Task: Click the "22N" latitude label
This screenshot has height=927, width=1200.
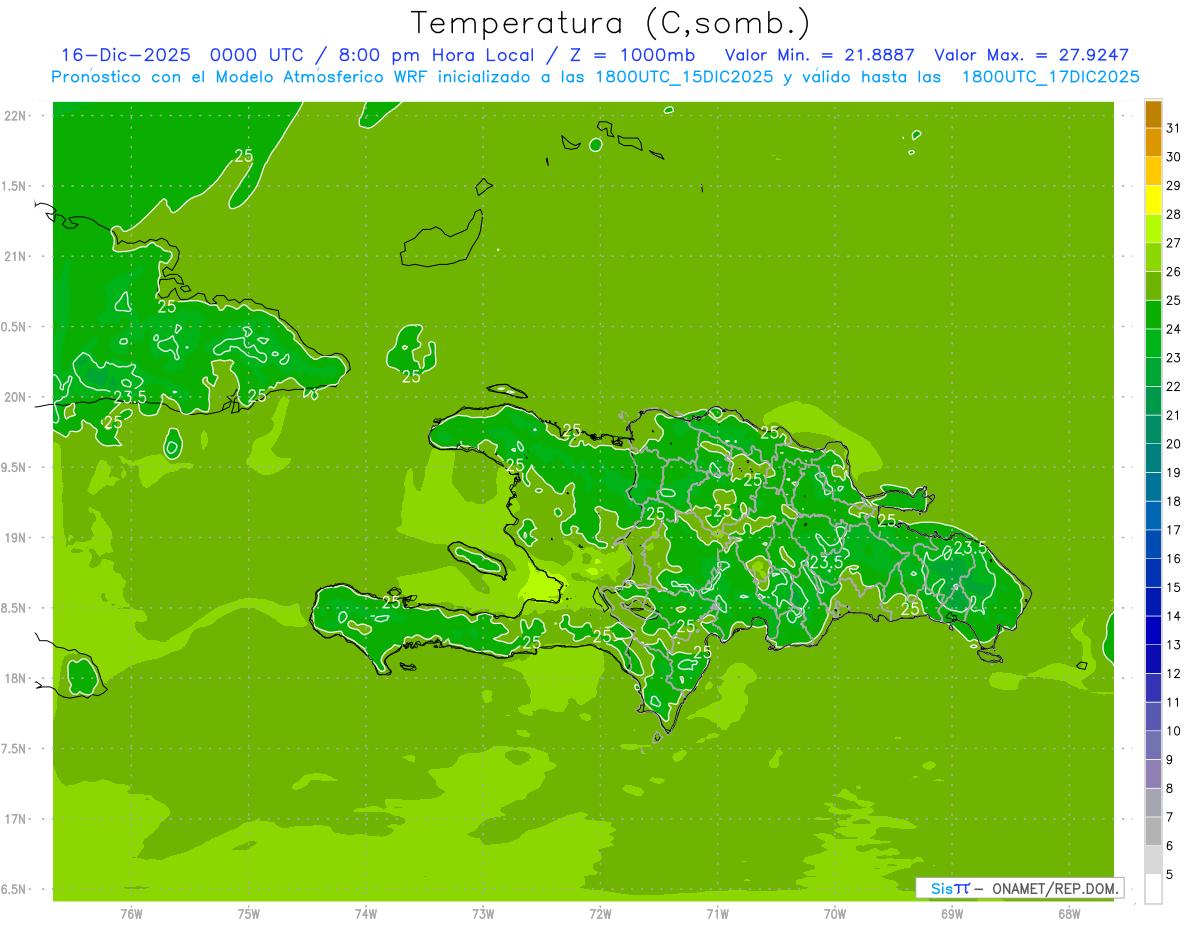Action: [17, 116]
